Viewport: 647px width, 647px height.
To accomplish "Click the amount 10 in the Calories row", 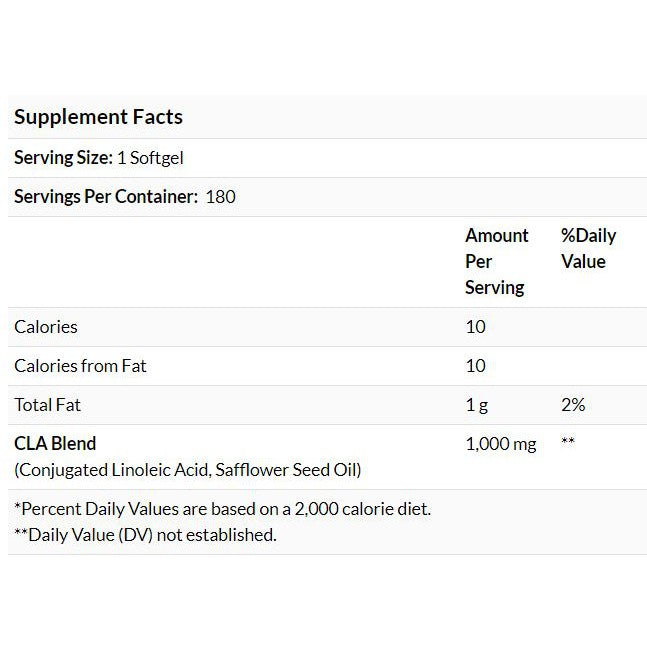I will click(x=475, y=327).
